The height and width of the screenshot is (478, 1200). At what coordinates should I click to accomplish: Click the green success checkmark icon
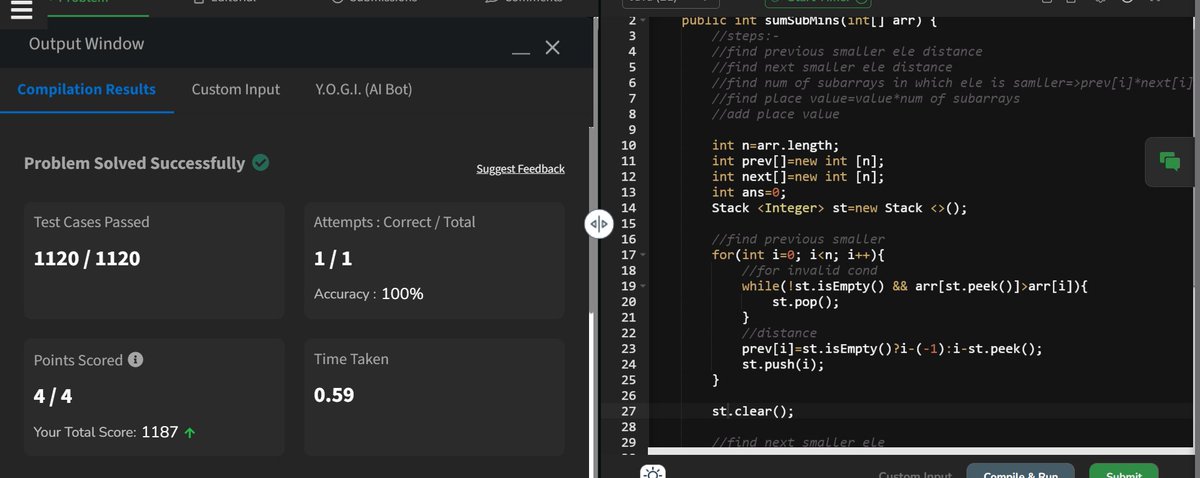click(x=261, y=162)
